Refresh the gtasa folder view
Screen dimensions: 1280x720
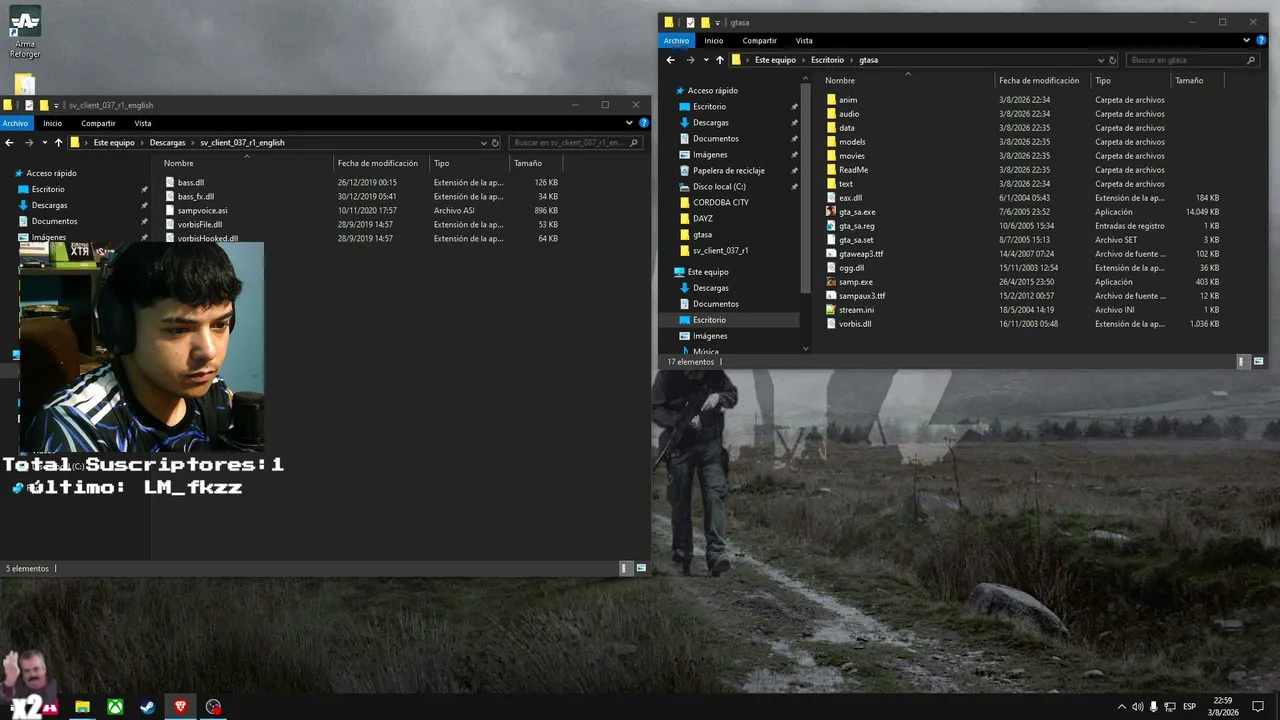tap(1113, 60)
